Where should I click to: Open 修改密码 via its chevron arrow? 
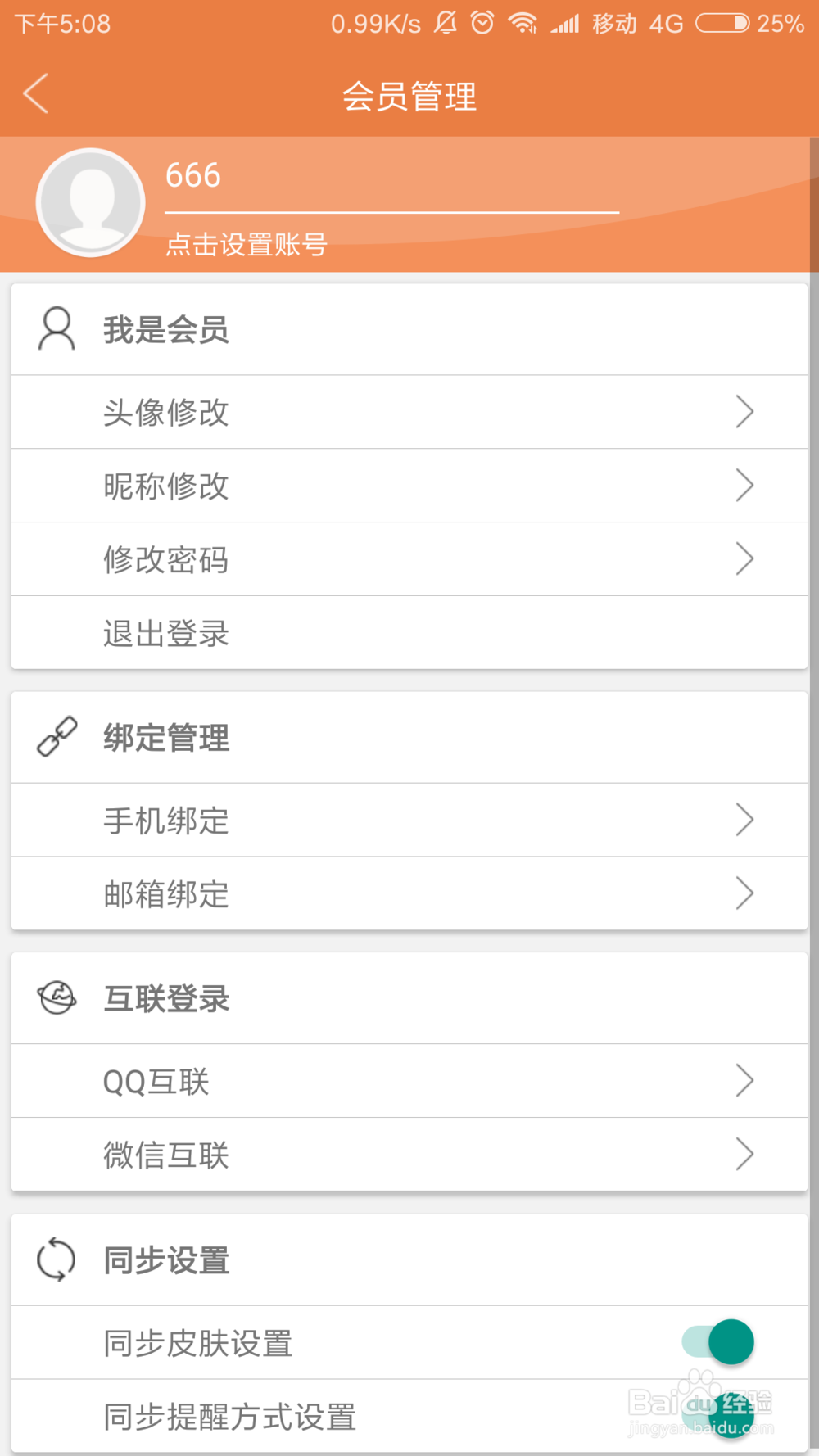coord(744,559)
